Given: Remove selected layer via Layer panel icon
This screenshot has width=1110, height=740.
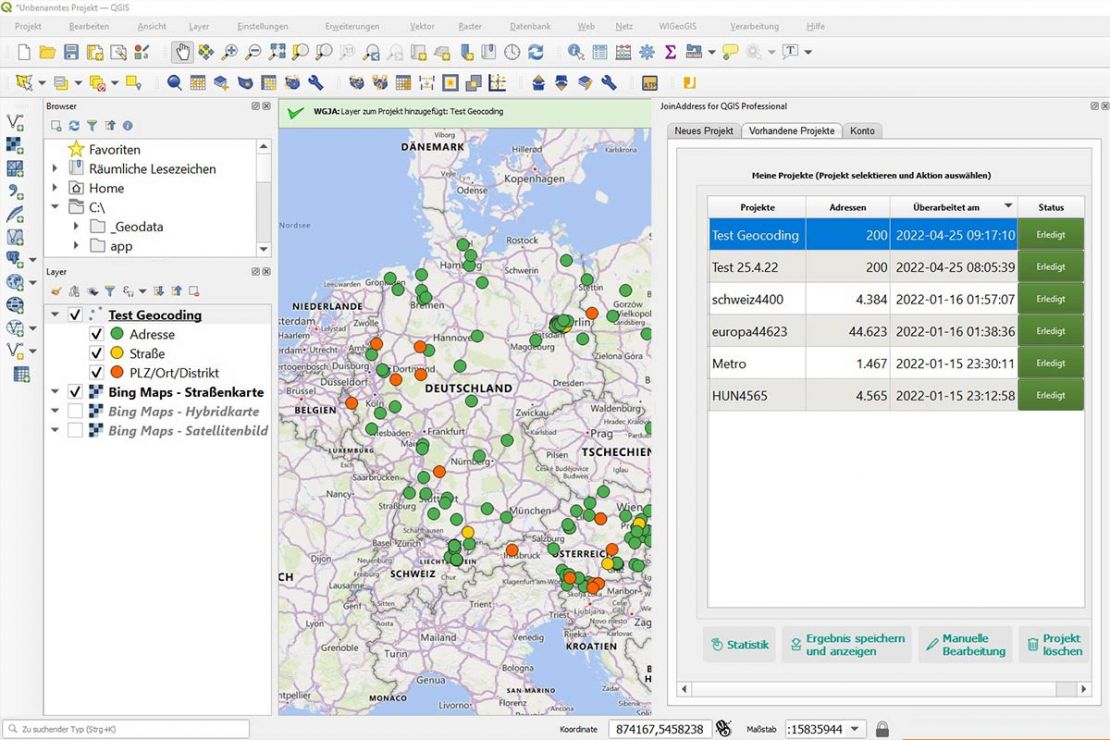Looking at the screenshot, I should tap(194, 291).
